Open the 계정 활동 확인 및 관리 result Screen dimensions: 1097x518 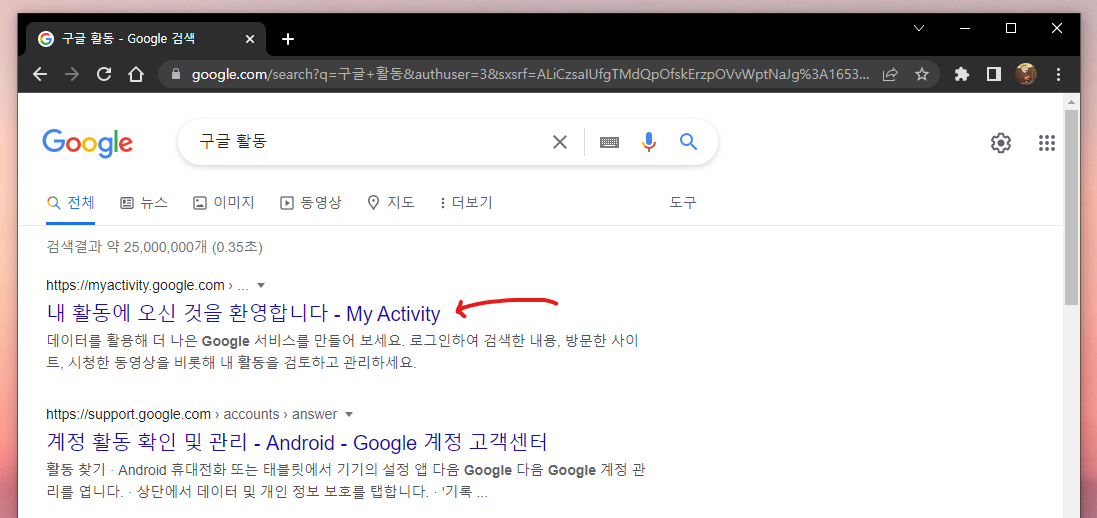click(x=297, y=442)
